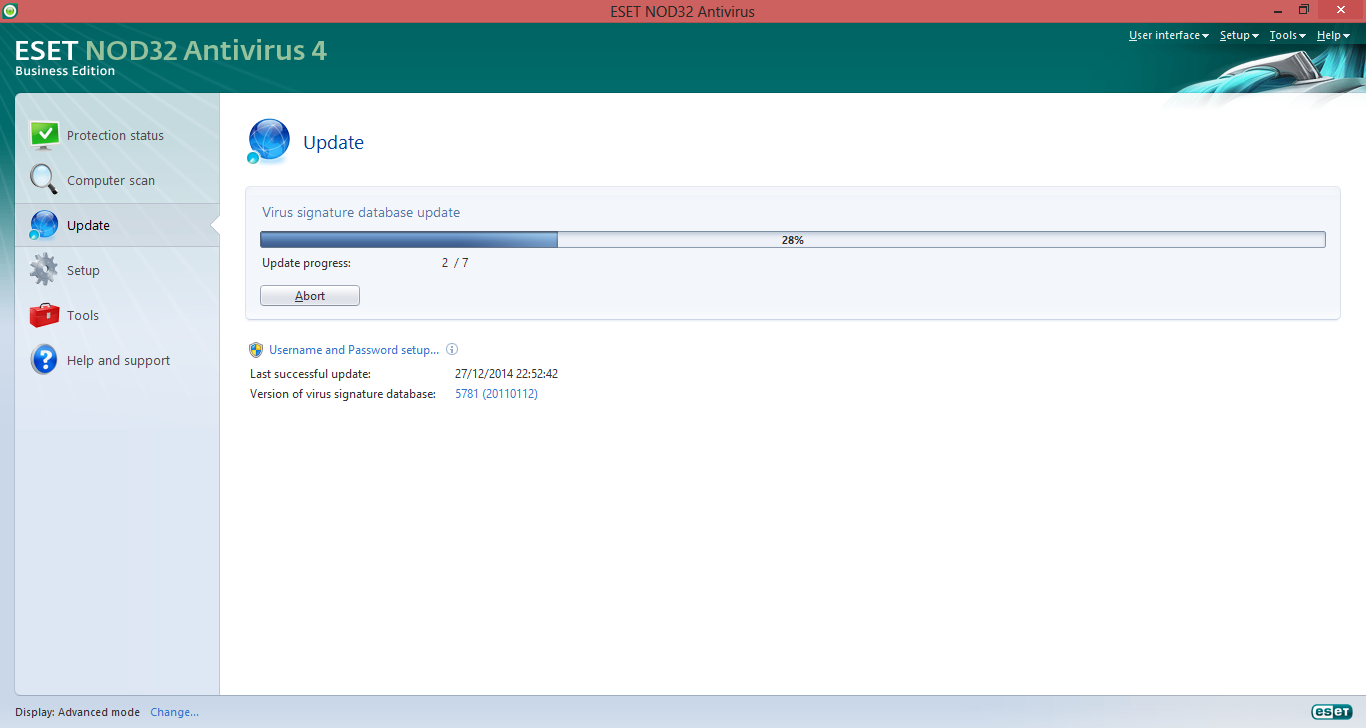Open the Help dropdown in top menu
Viewport: 1366px width, 728px height.
[x=1333, y=35]
